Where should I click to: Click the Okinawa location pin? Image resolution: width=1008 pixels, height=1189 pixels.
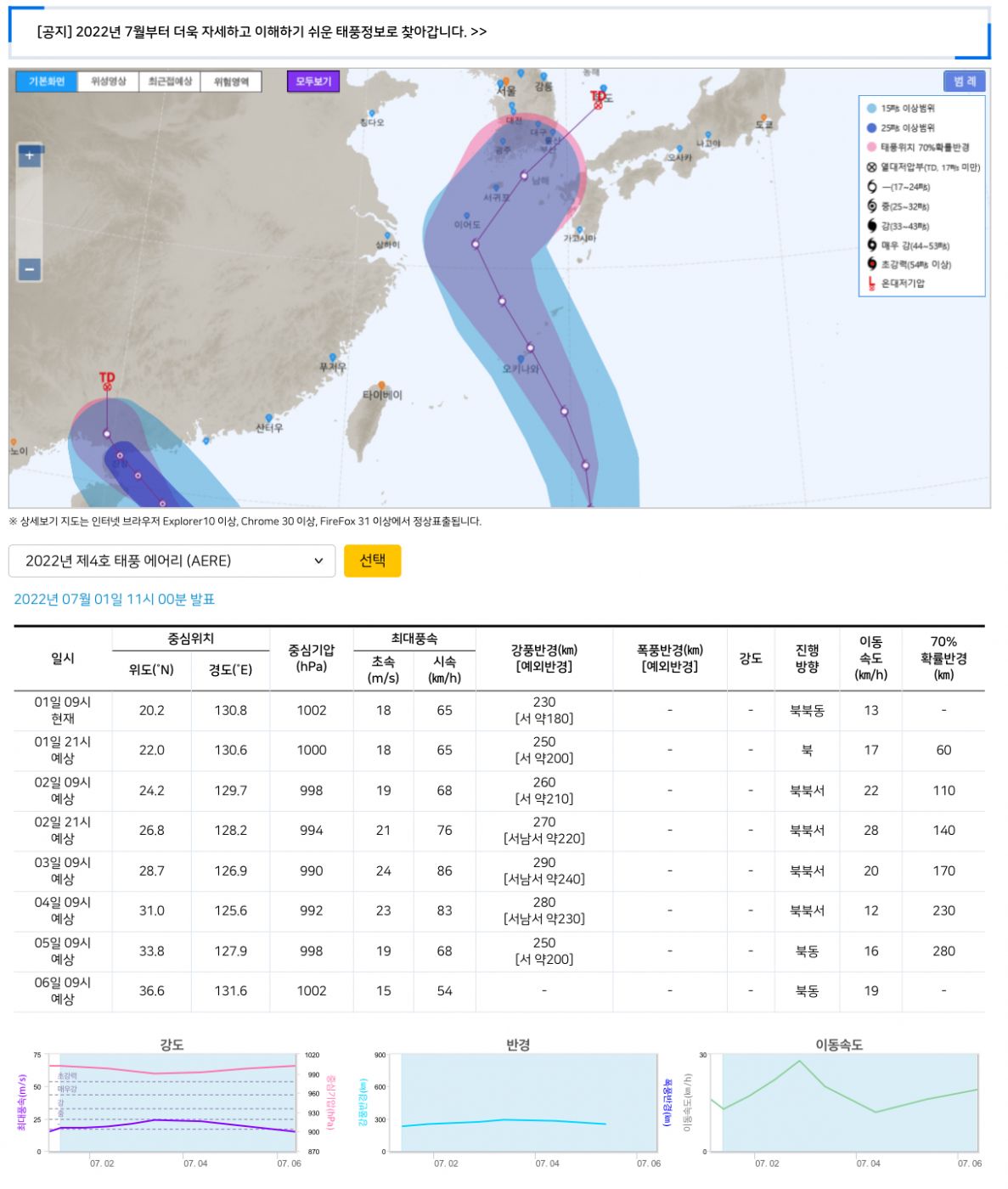coord(521,360)
